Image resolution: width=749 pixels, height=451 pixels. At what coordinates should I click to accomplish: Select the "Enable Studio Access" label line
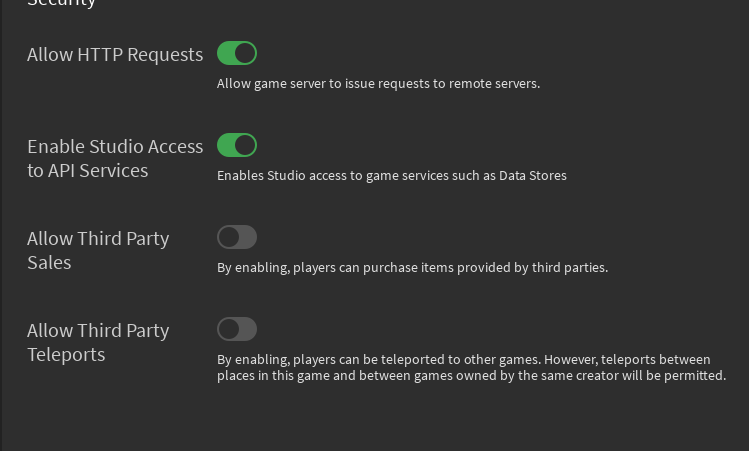[115, 147]
